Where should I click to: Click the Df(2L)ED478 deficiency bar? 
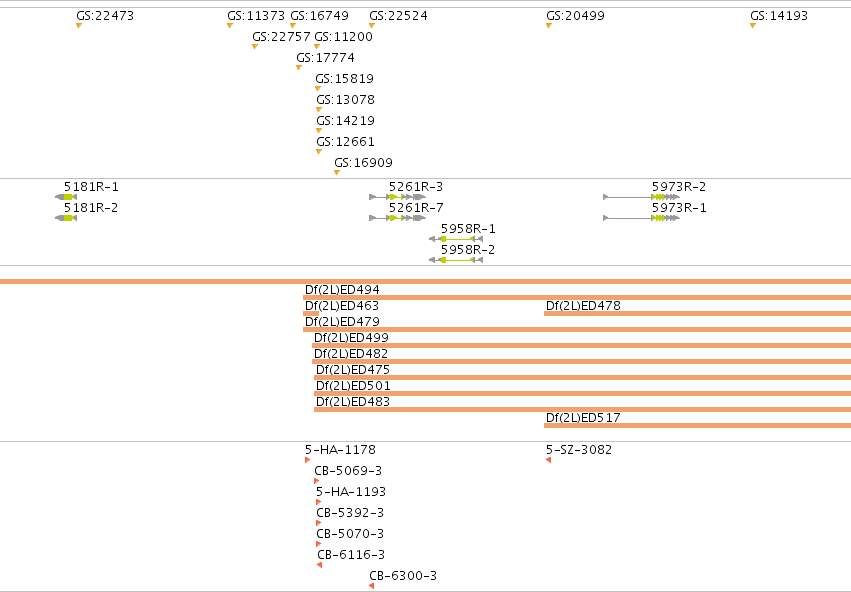[697, 314]
